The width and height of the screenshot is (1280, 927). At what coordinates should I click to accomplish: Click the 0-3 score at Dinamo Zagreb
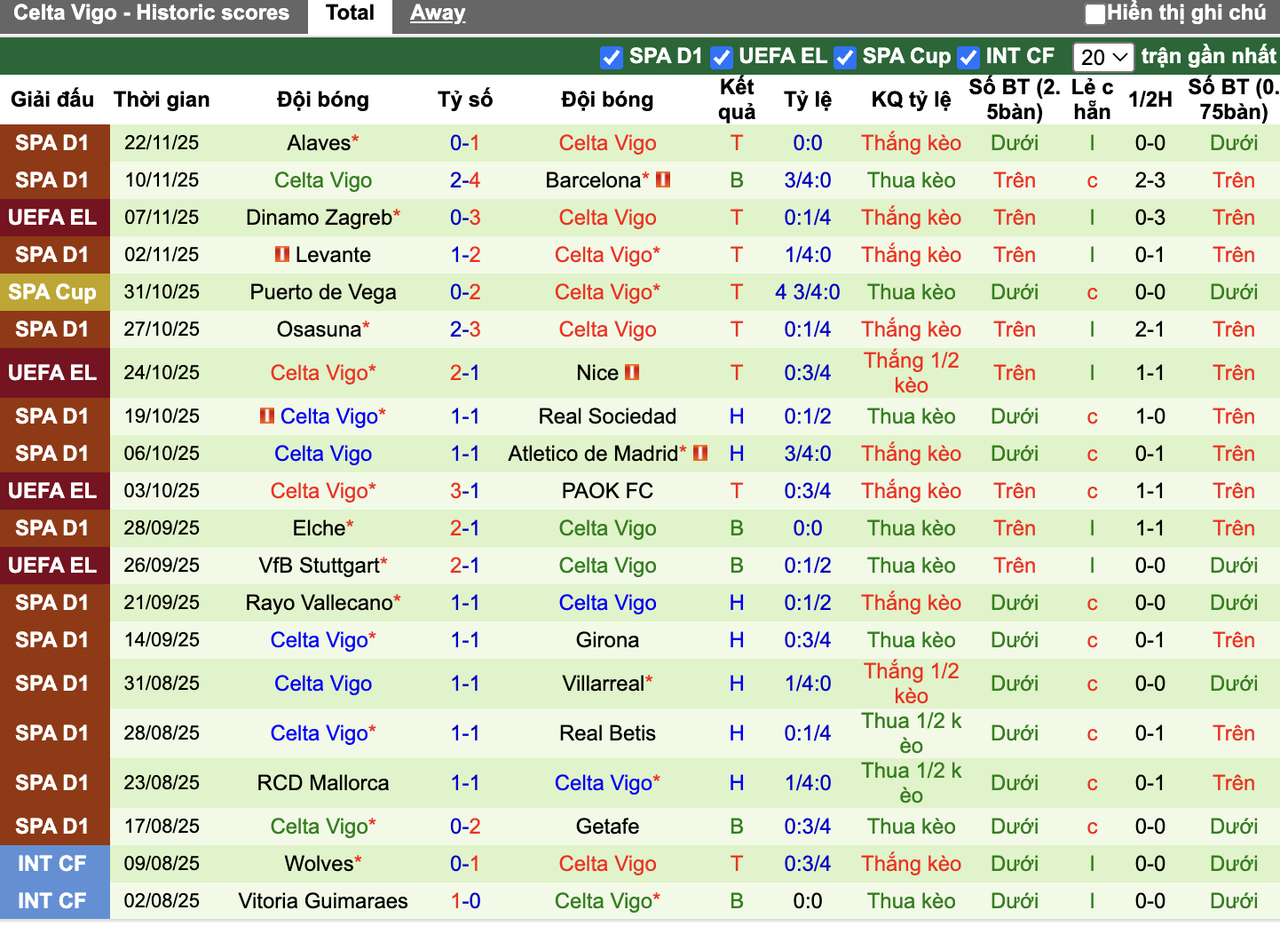[465, 217]
